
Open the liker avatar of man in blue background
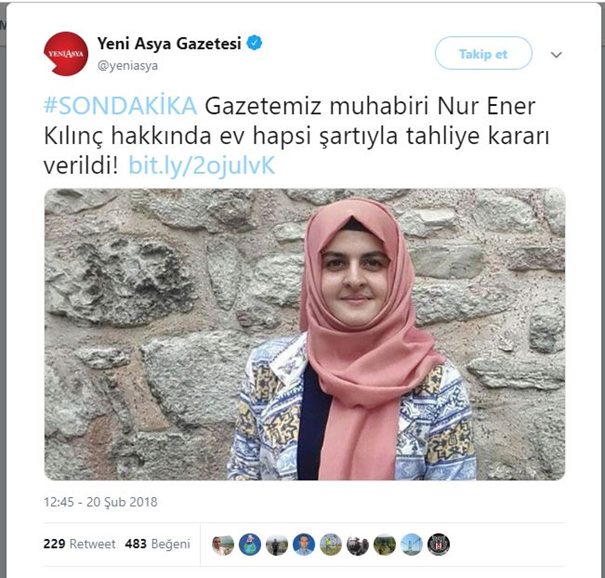click(x=304, y=544)
